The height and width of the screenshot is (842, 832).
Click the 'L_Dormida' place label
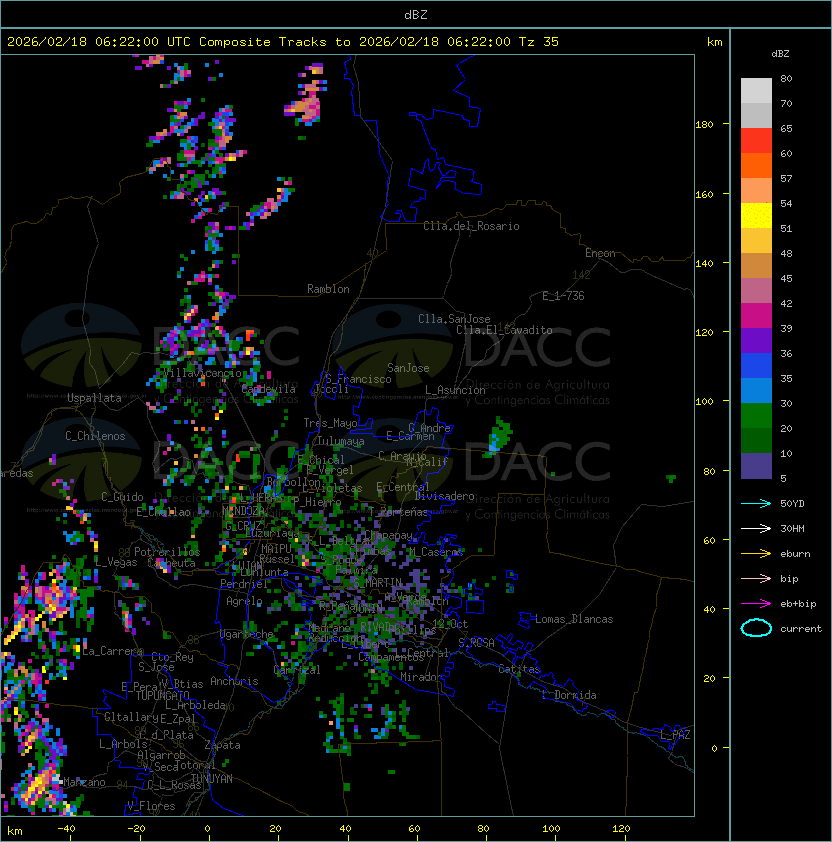[x=569, y=695]
